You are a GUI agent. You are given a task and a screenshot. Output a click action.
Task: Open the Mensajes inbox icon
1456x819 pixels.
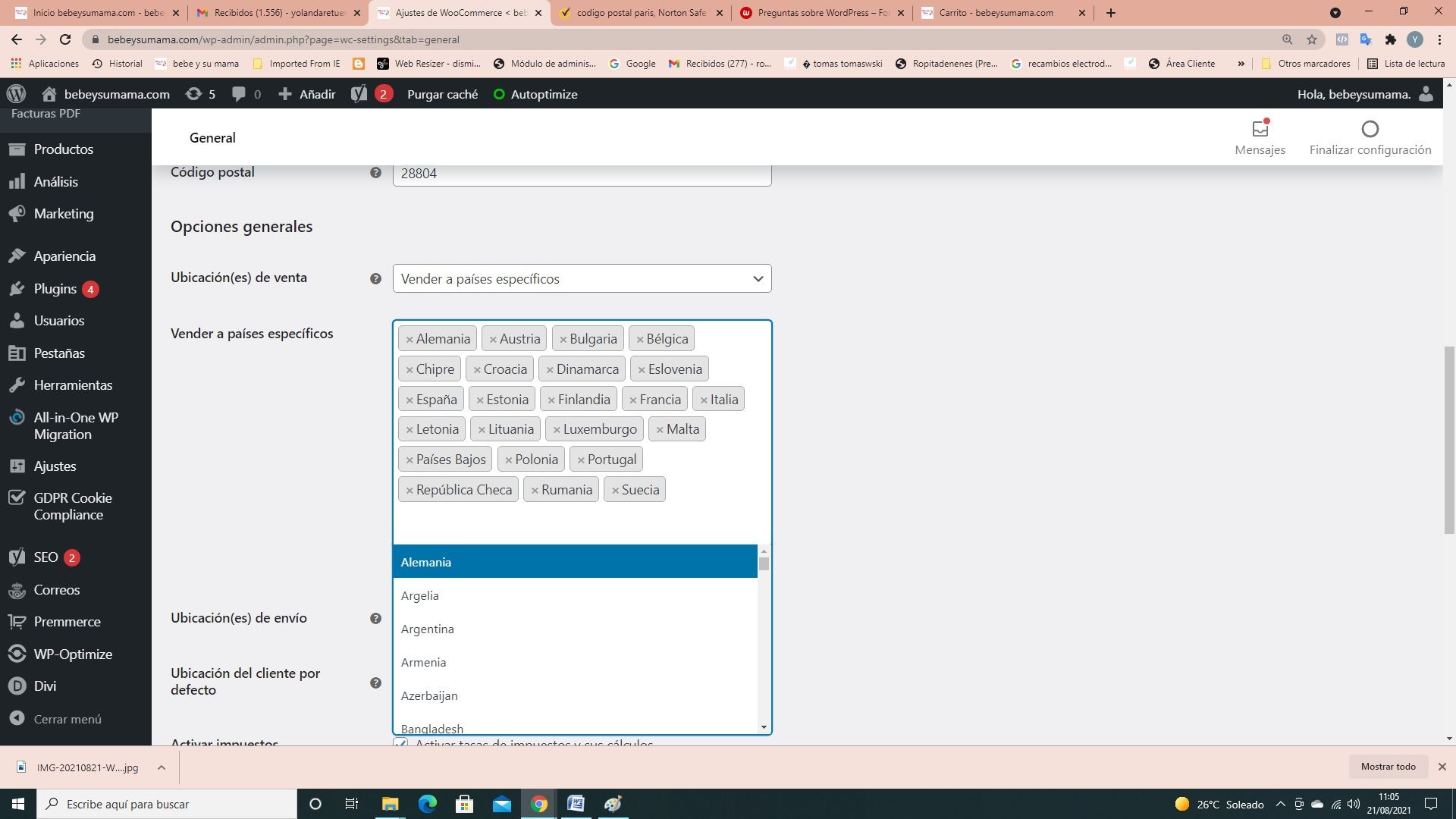[1260, 129]
